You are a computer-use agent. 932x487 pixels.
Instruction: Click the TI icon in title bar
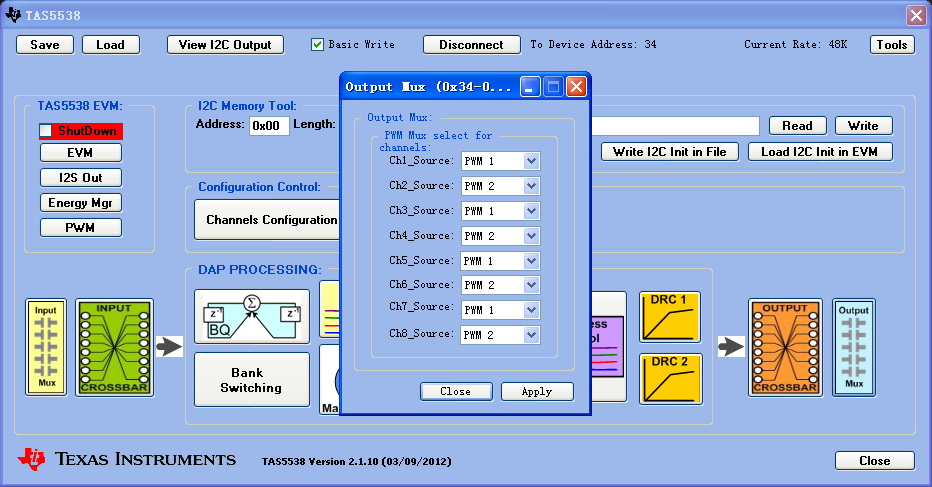(12, 15)
